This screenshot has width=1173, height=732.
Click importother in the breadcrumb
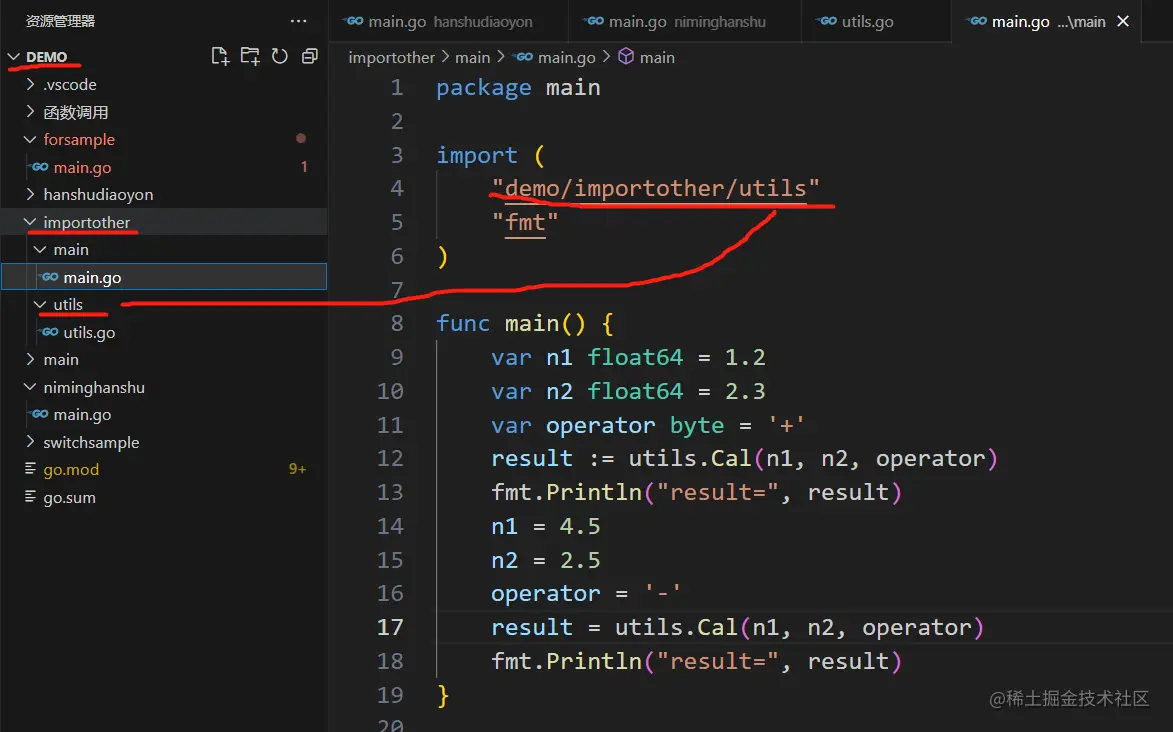click(391, 57)
